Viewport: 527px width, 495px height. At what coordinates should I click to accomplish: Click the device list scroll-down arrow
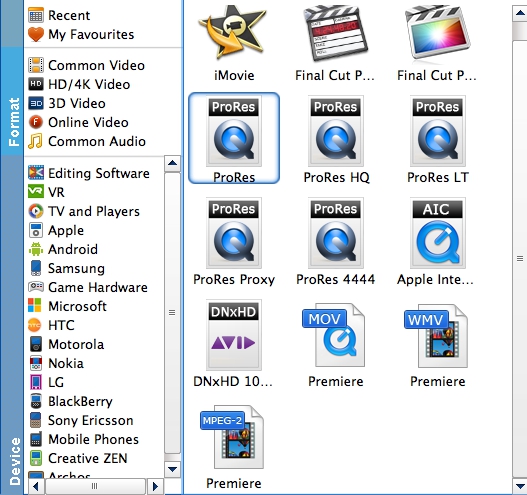172,469
